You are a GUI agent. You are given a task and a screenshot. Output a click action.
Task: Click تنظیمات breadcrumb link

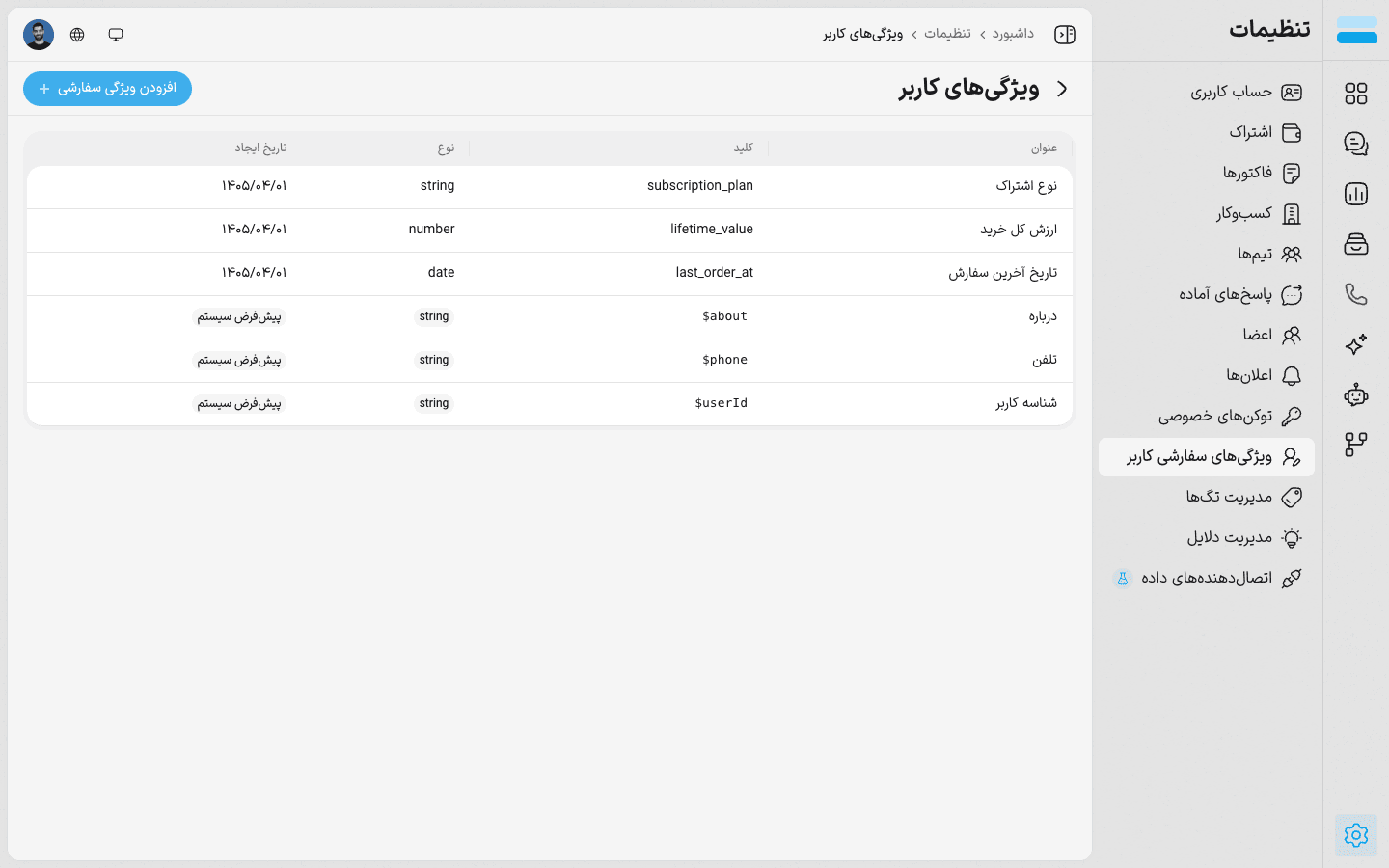tap(947, 34)
